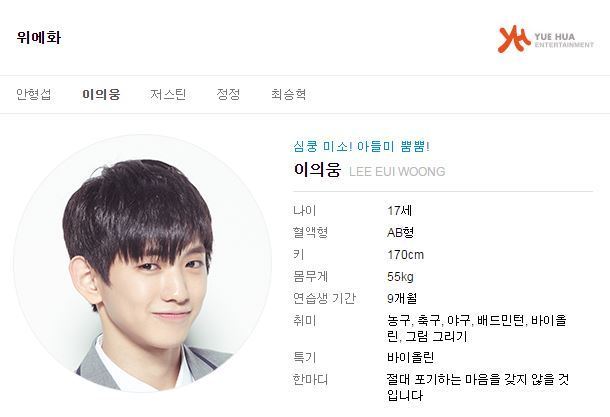Click the AB형 blood type value
Viewport: 610px width, 417px height.
400,233
